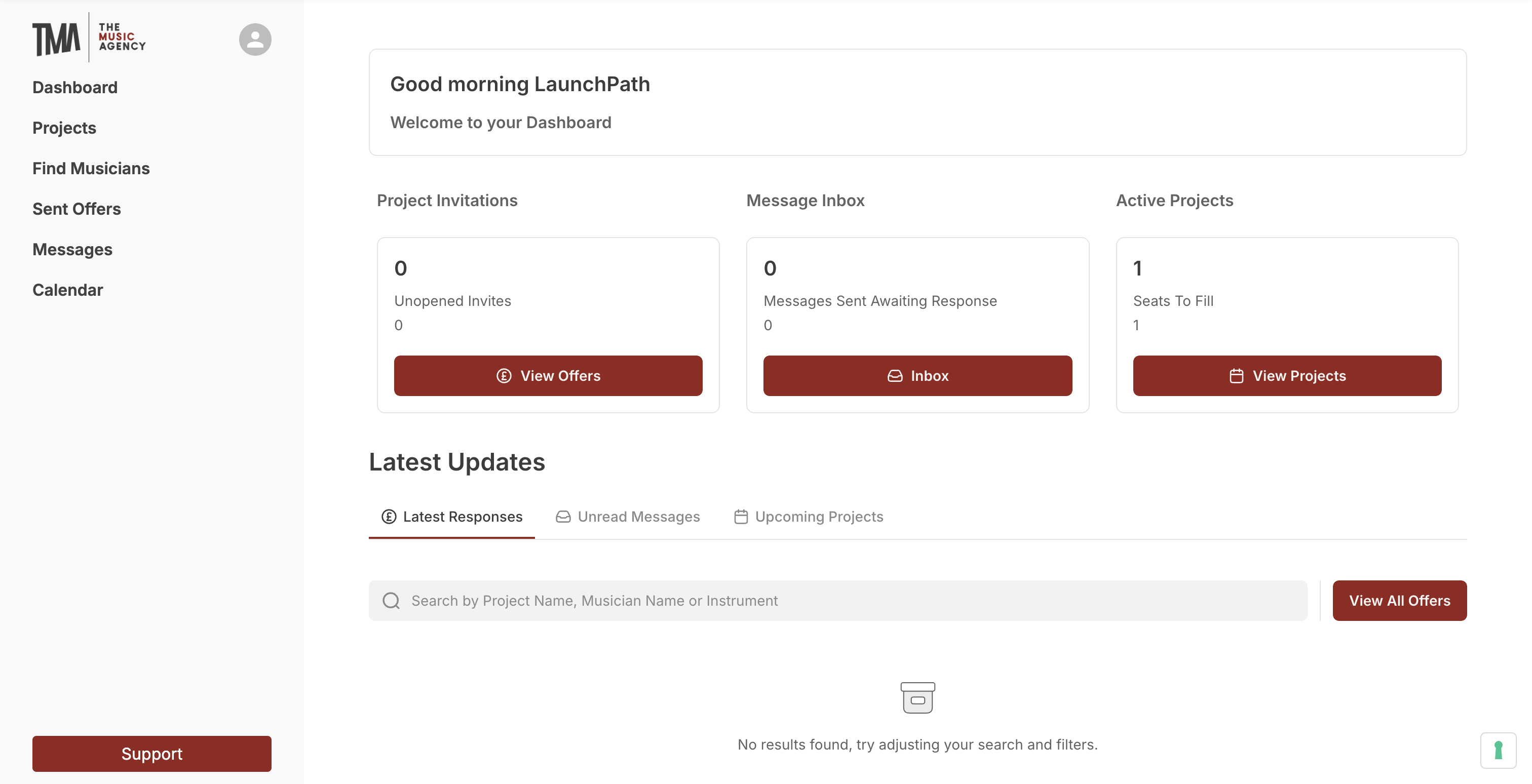Click the View Projects button

click(1286, 376)
